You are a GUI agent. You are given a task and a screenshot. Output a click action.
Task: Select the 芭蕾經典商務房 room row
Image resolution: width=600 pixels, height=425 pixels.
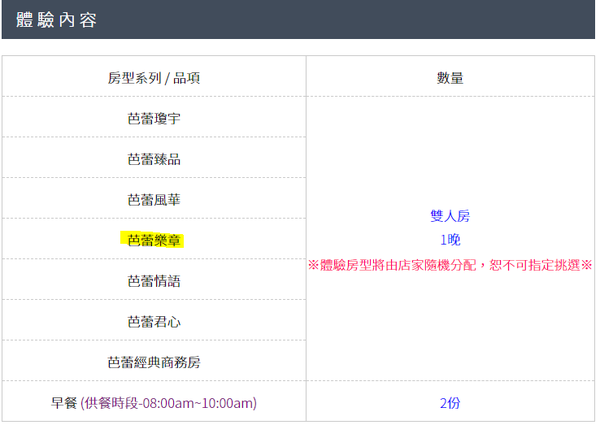coord(154,362)
